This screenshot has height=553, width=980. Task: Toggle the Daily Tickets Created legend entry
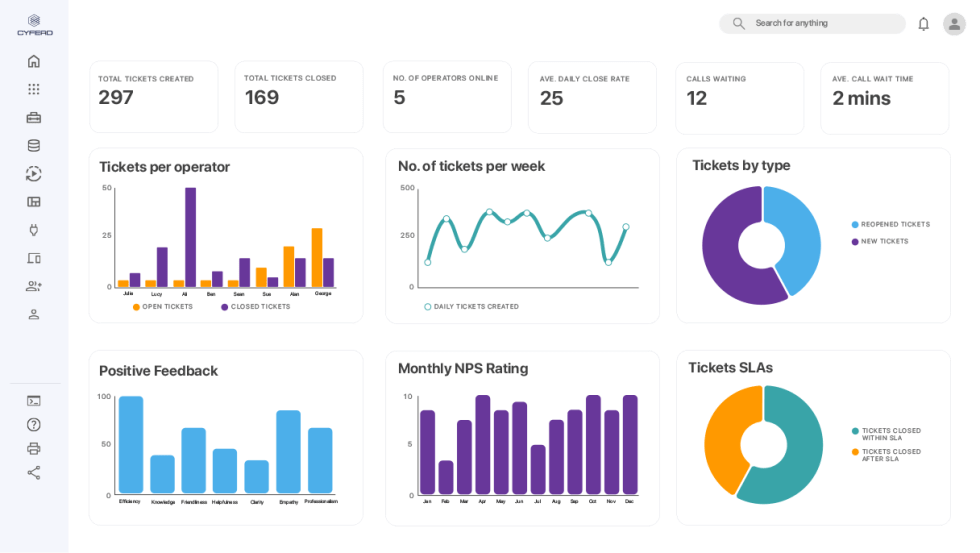point(471,307)
